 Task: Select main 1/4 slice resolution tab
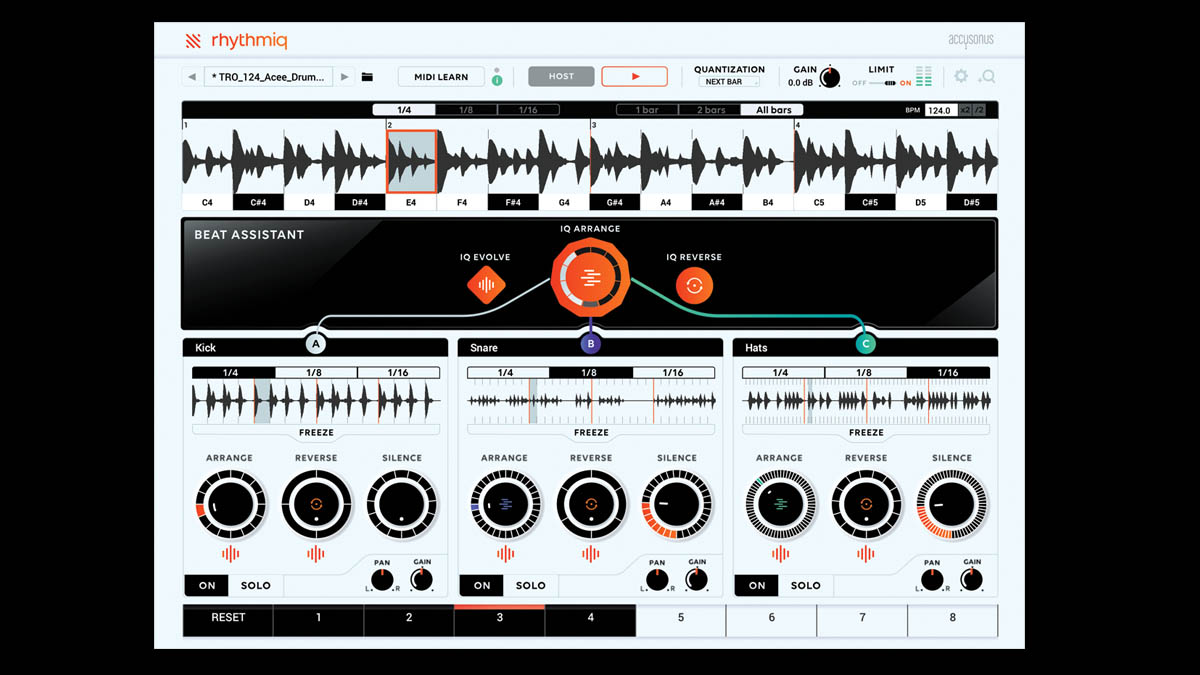point(403,110)
